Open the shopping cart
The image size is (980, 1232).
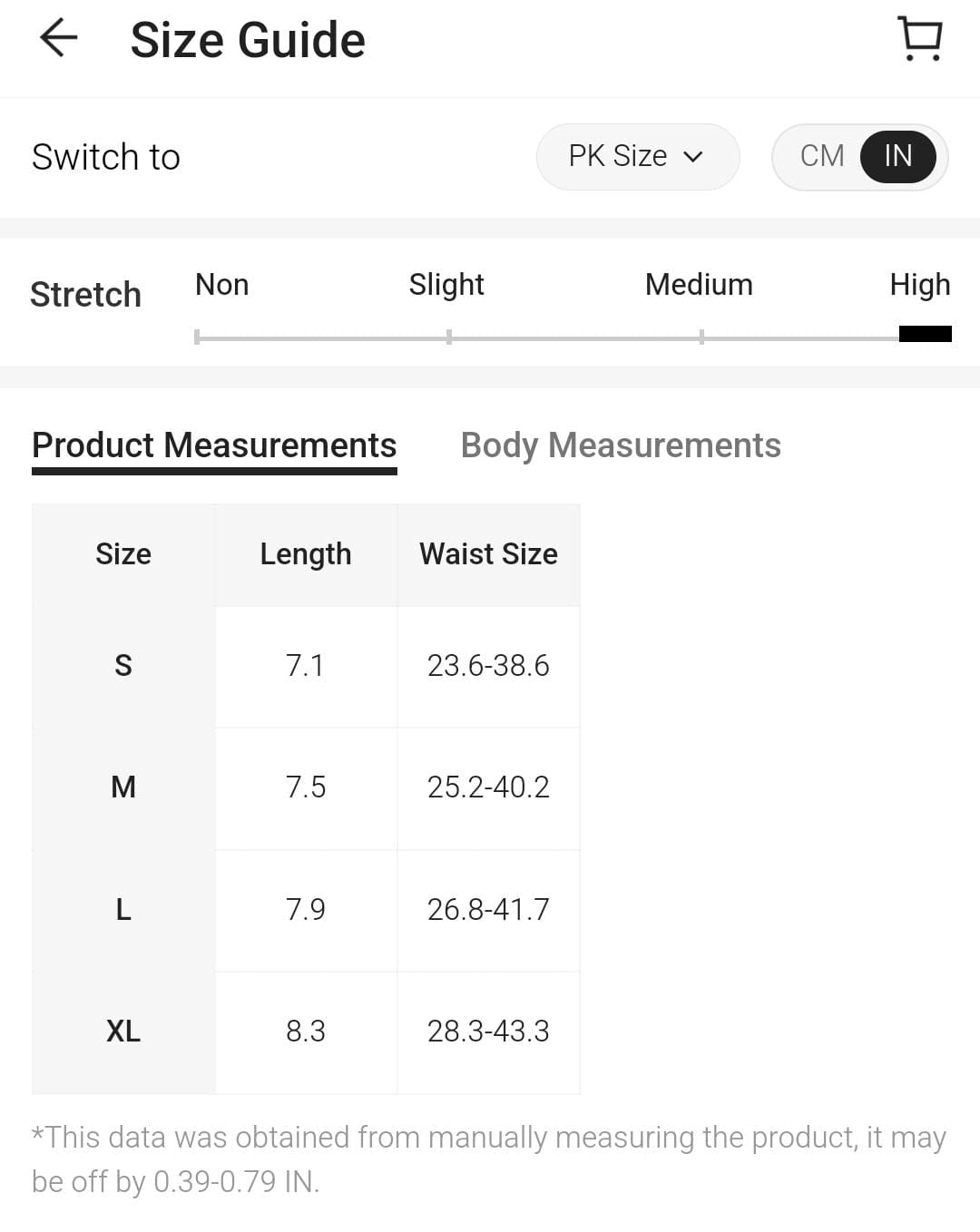(920, 39)
